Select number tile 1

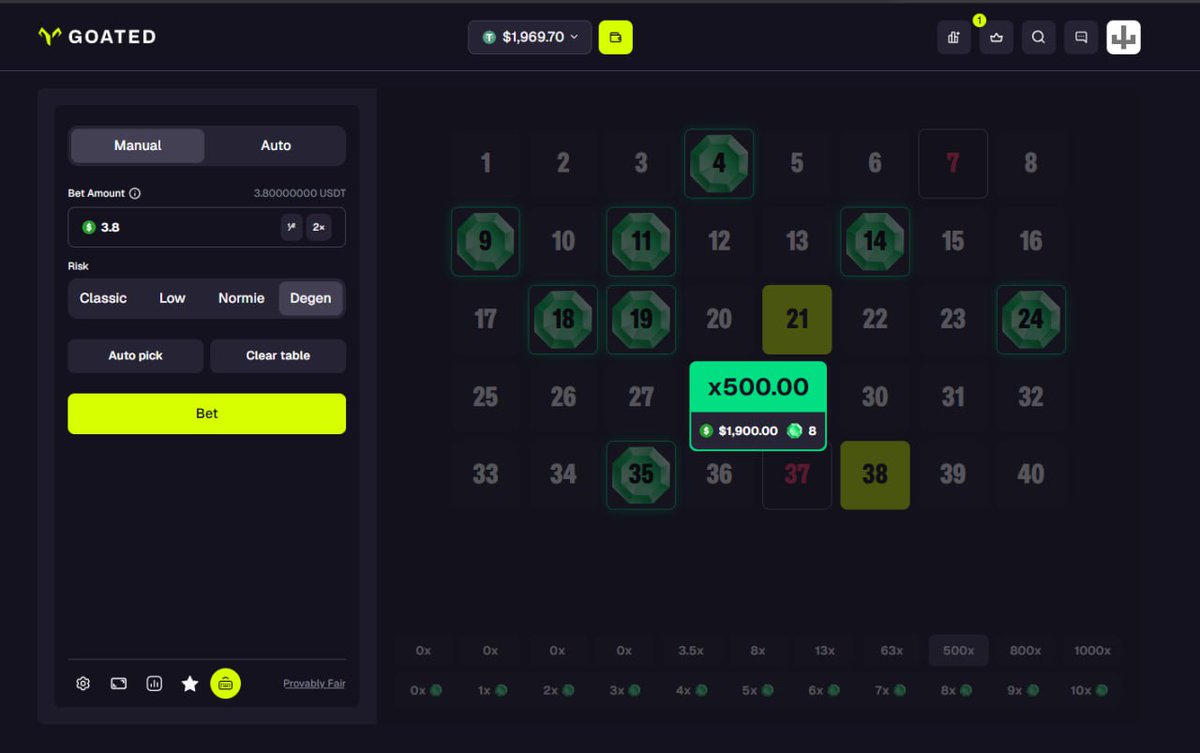point(485,163)
